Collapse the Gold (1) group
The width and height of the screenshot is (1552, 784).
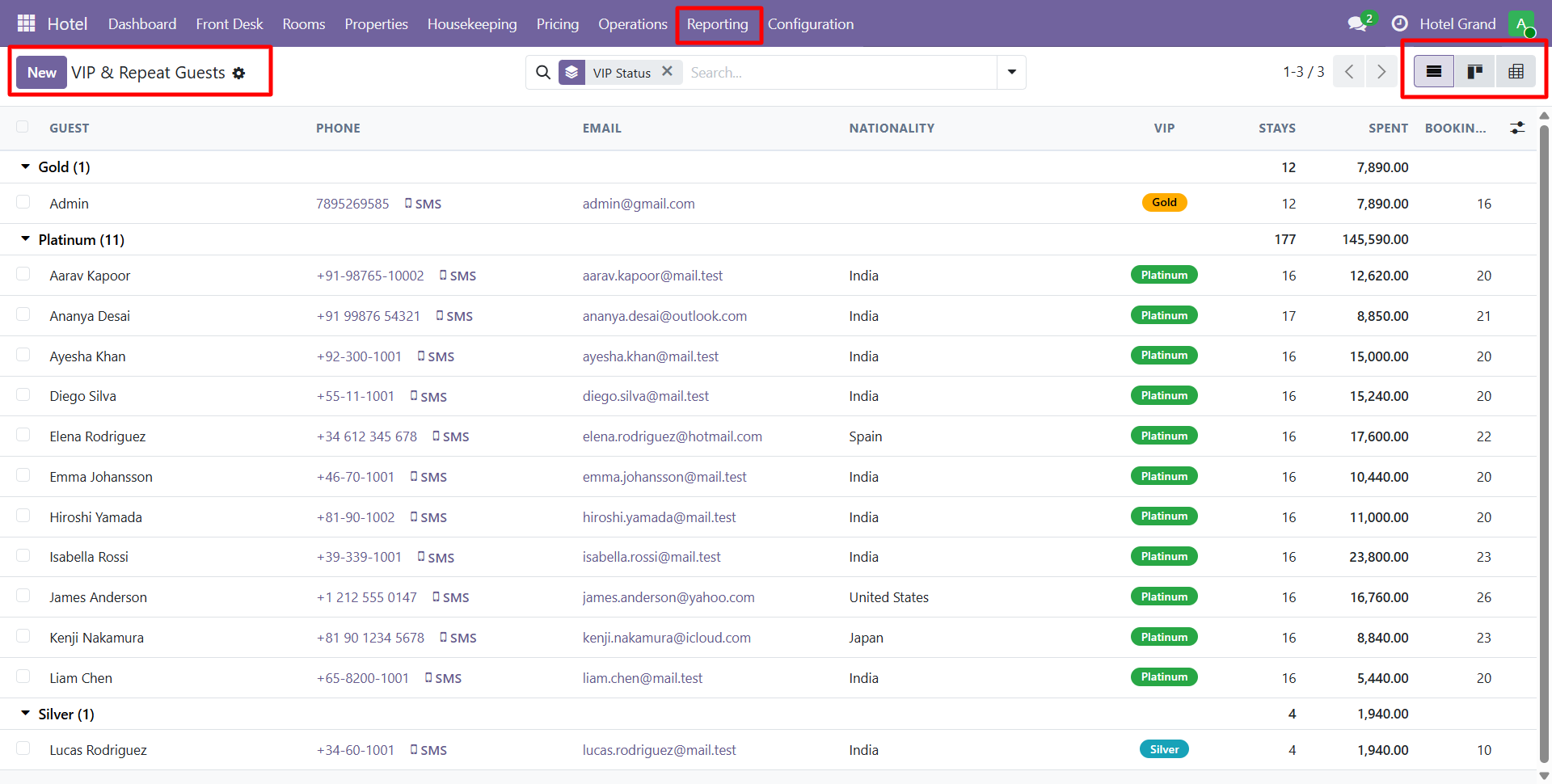(26, 166)
